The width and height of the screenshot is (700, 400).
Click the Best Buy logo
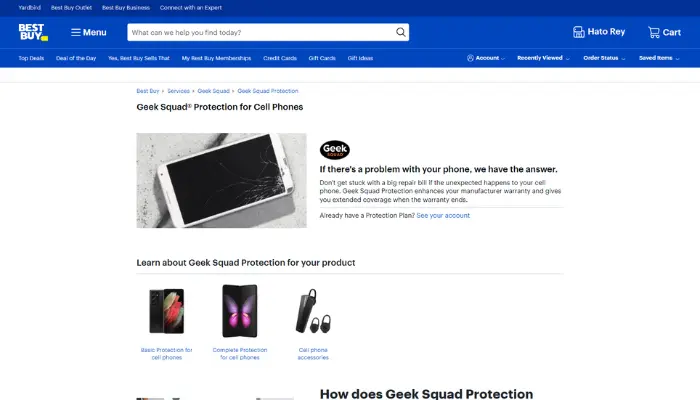pos(33,32)
